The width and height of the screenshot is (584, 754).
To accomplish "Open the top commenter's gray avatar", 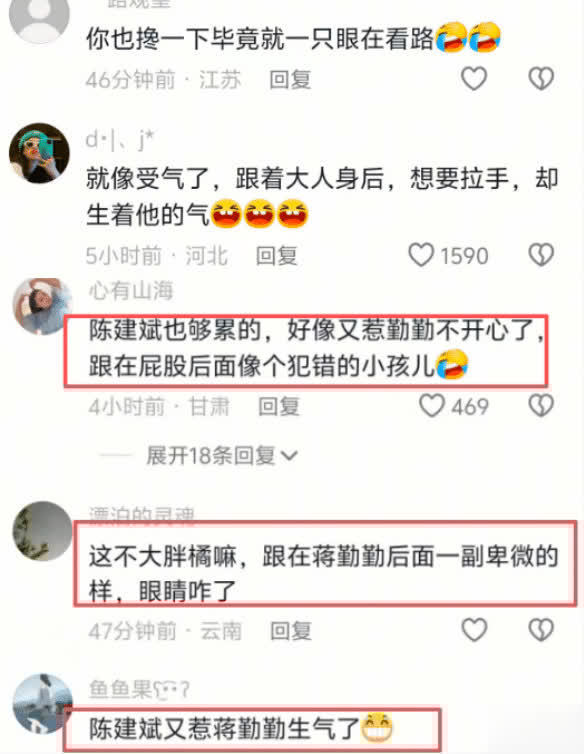I will click(x=39, y=18).
